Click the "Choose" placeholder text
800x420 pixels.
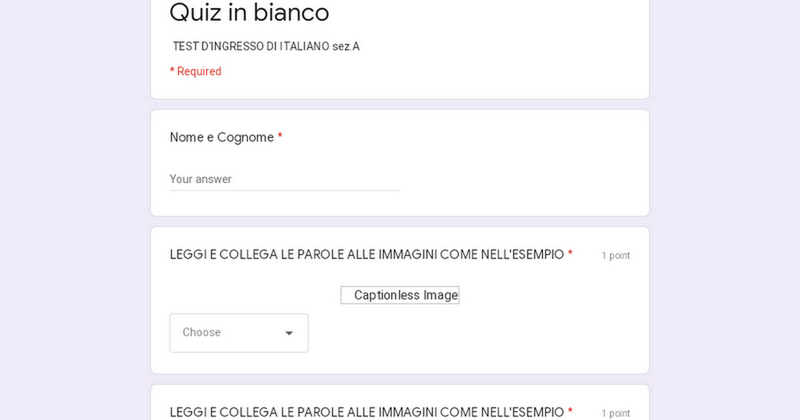pyautogui.click(x=202, y=333)
